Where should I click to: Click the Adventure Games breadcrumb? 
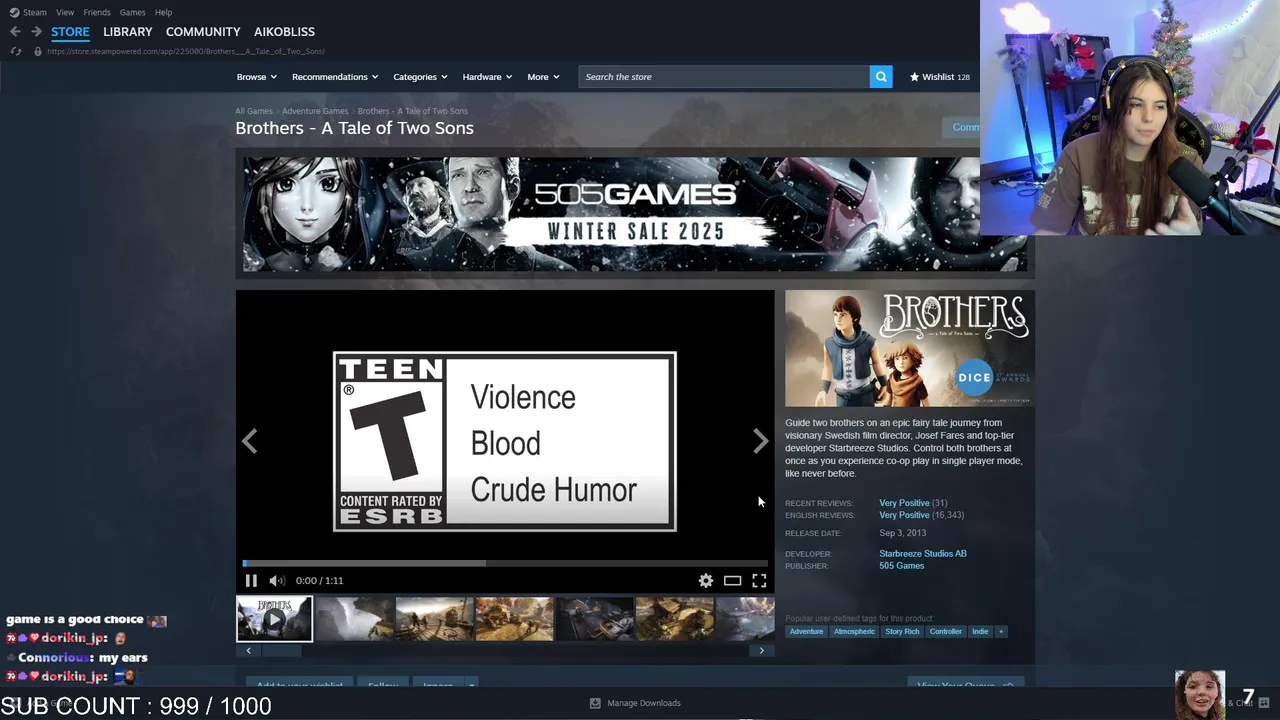point(315,111)
